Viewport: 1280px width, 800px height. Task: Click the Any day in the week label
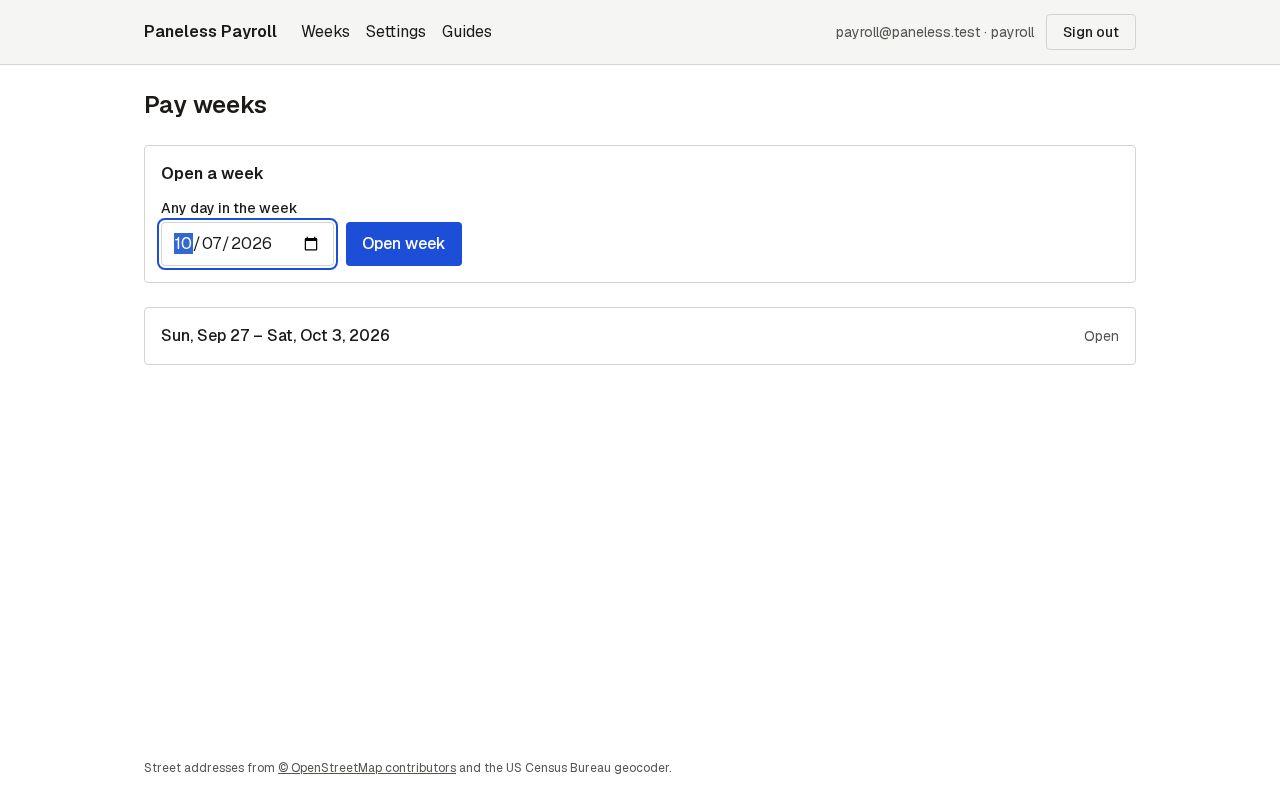pos(229,208)
